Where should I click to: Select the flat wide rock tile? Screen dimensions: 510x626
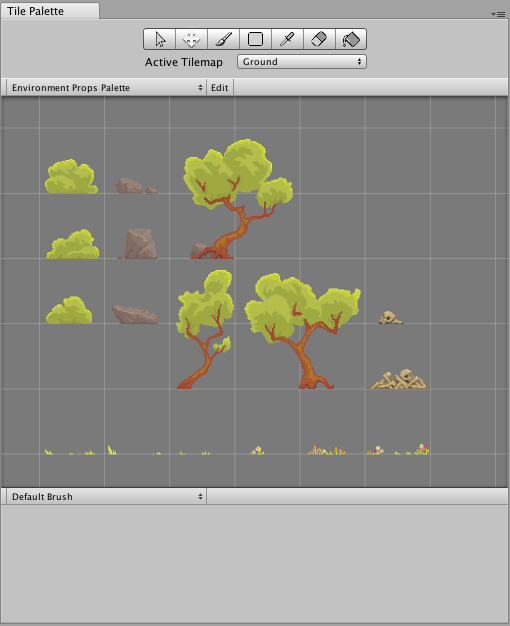[x=135, y=314]
